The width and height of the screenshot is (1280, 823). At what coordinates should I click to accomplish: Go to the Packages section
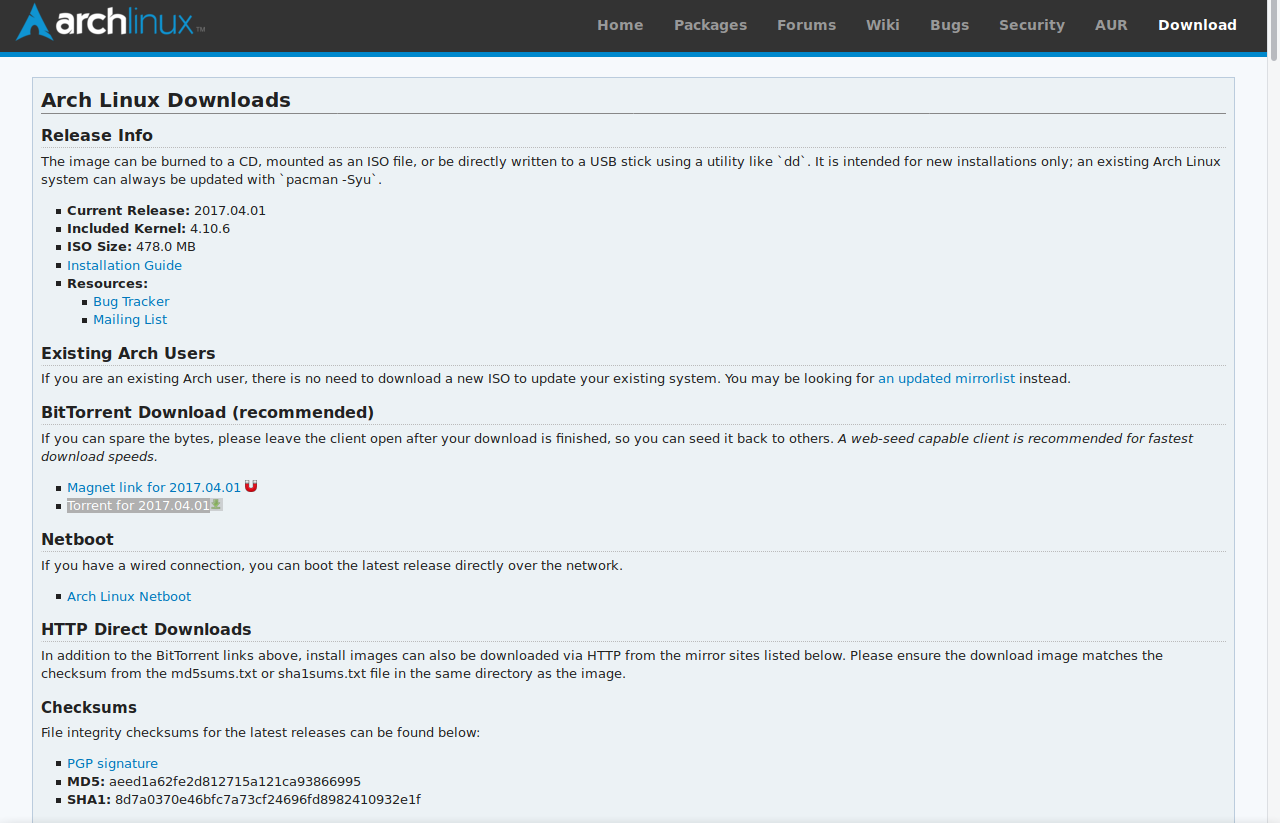pos(710,25)
